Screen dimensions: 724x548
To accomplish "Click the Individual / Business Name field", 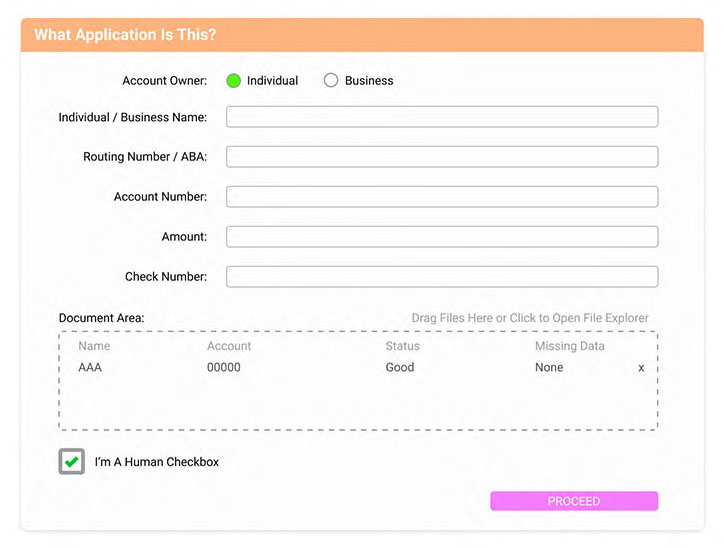I will click(442, 117).
